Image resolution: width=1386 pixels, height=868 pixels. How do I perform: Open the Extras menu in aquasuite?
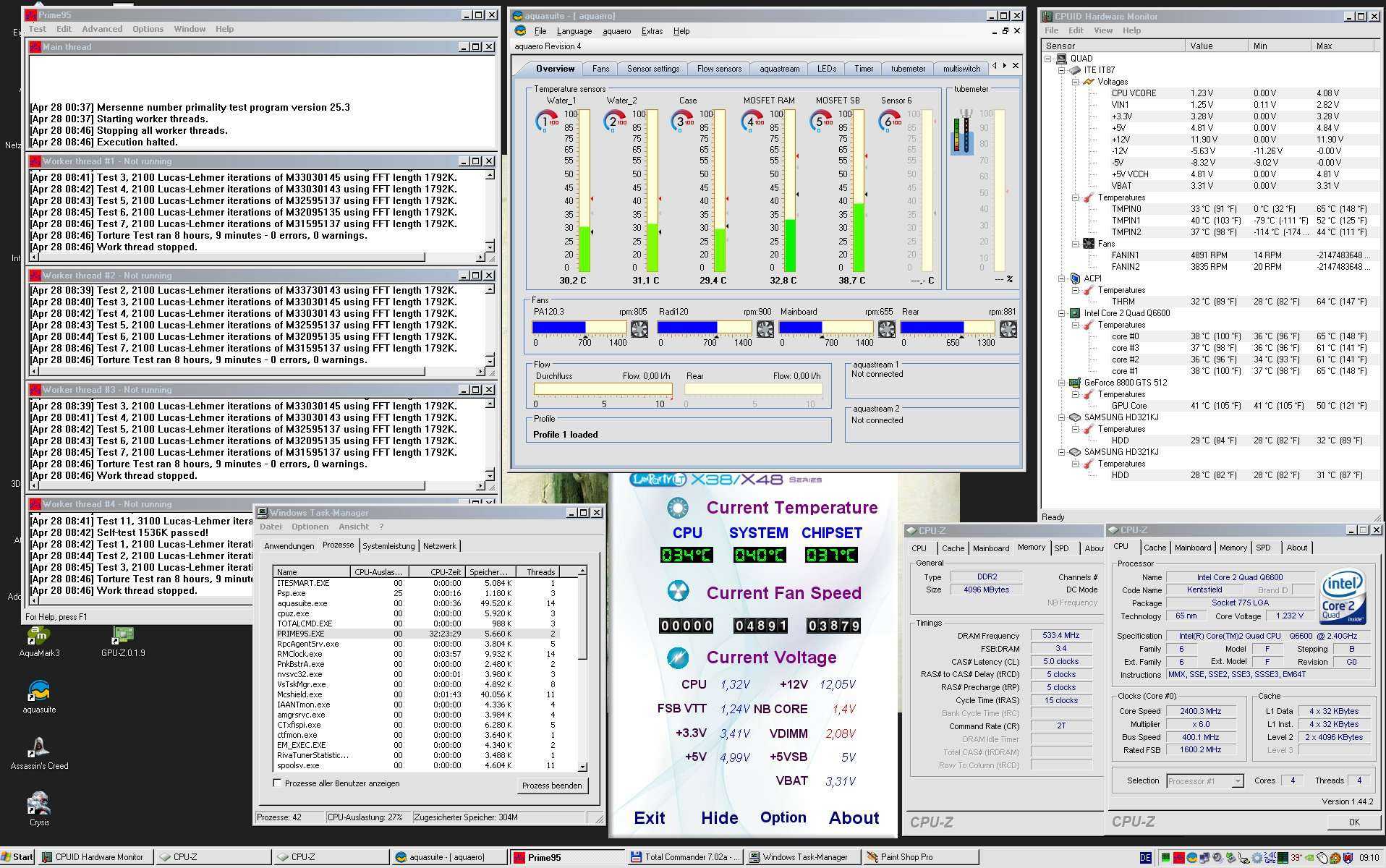coord(652,31)
